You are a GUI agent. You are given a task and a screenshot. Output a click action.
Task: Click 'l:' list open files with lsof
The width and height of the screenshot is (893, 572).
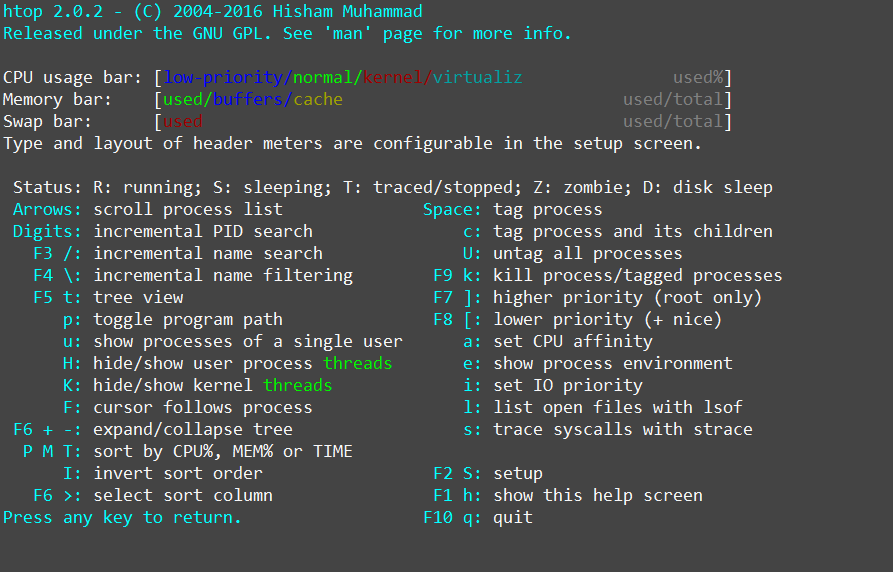(472, 407)
